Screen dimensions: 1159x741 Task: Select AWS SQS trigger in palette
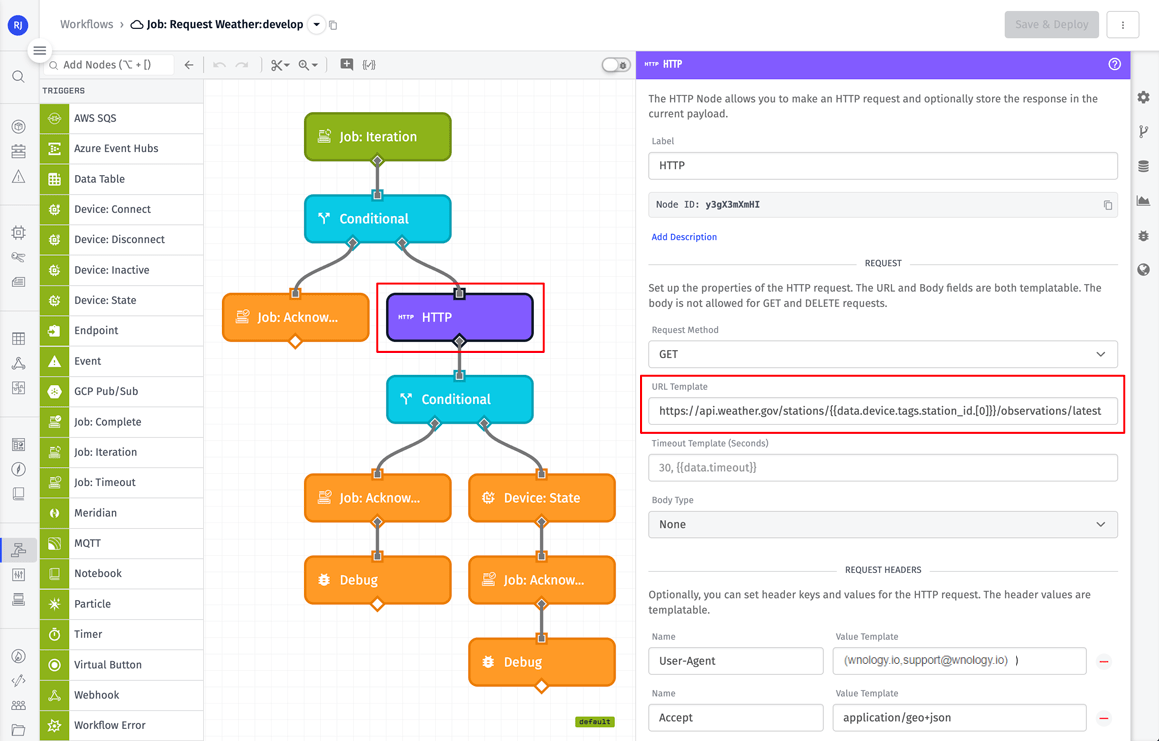tap(121, 118)
